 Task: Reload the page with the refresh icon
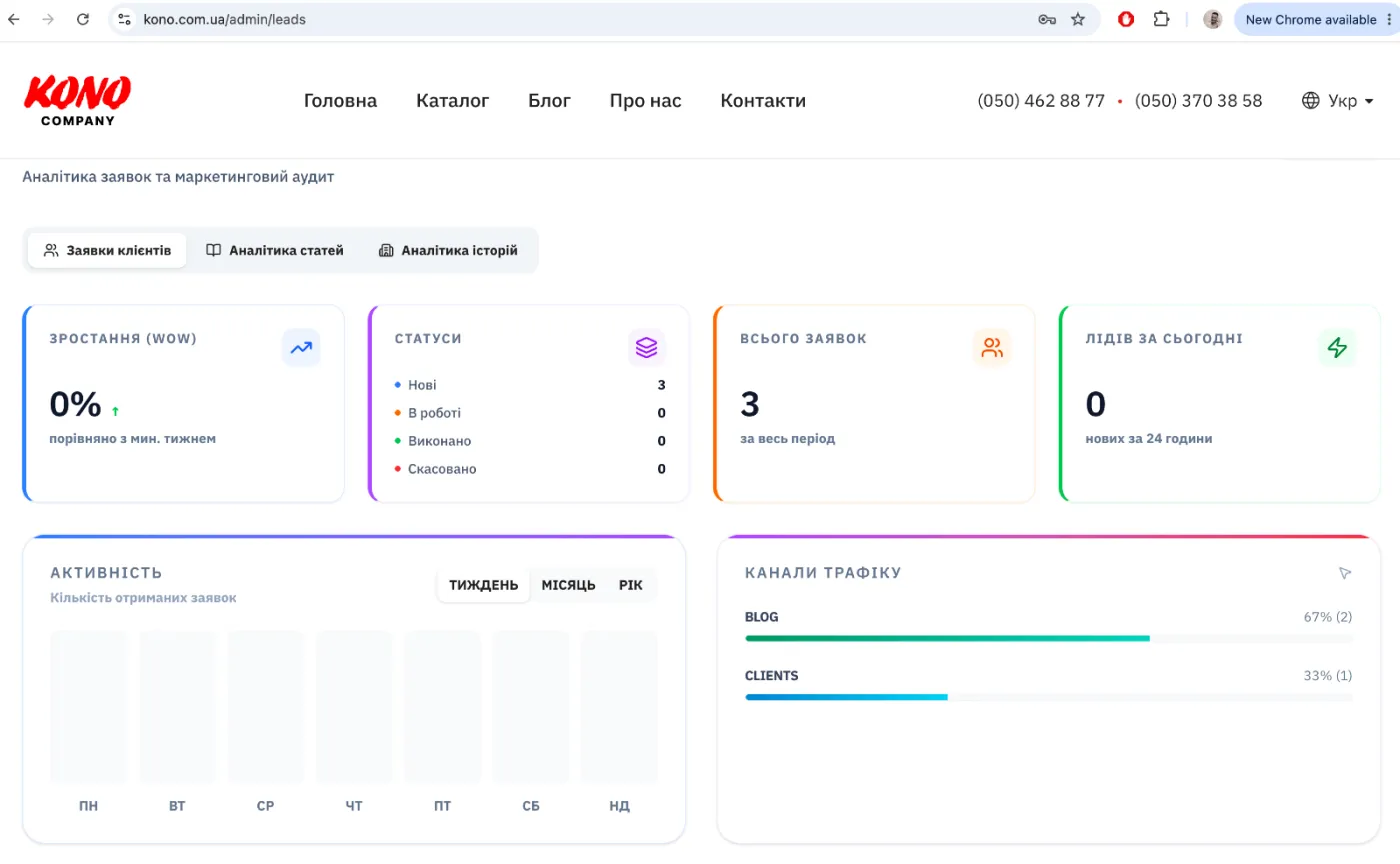[83, 19]
